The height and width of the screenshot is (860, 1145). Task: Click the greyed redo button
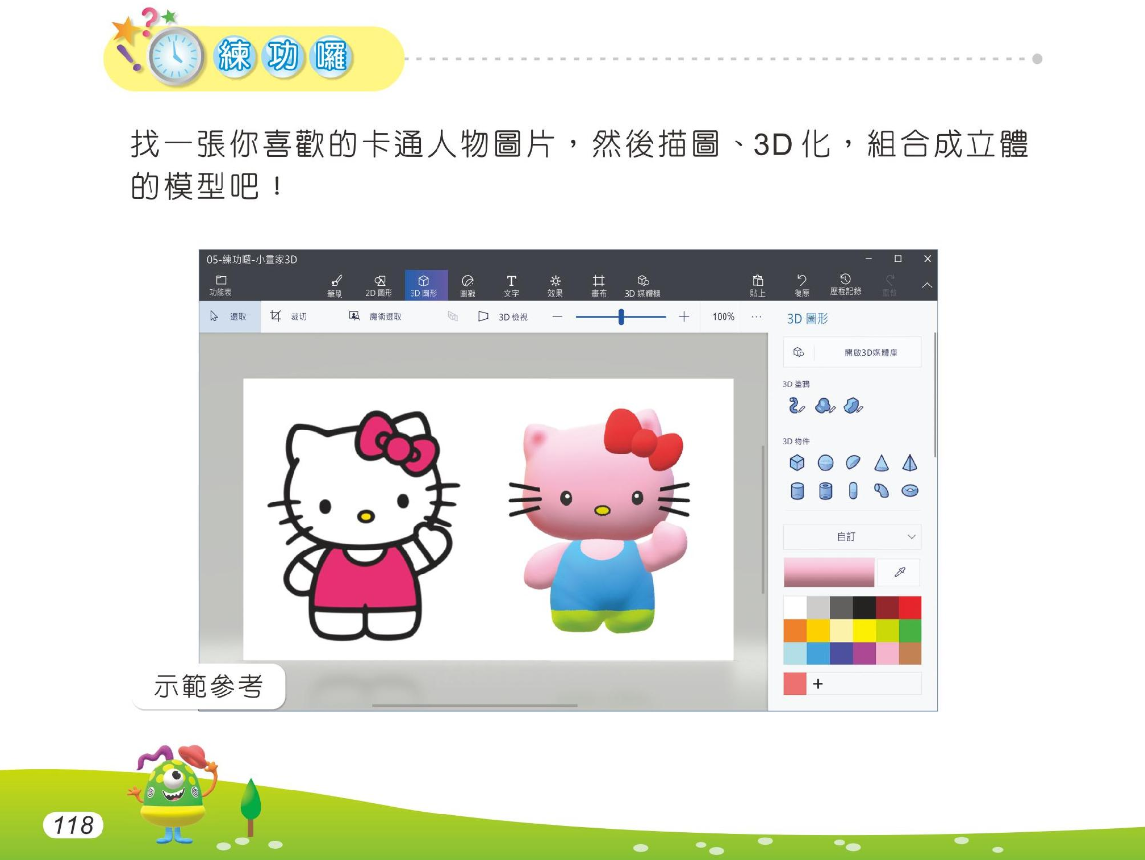click(x=889, y=285)
